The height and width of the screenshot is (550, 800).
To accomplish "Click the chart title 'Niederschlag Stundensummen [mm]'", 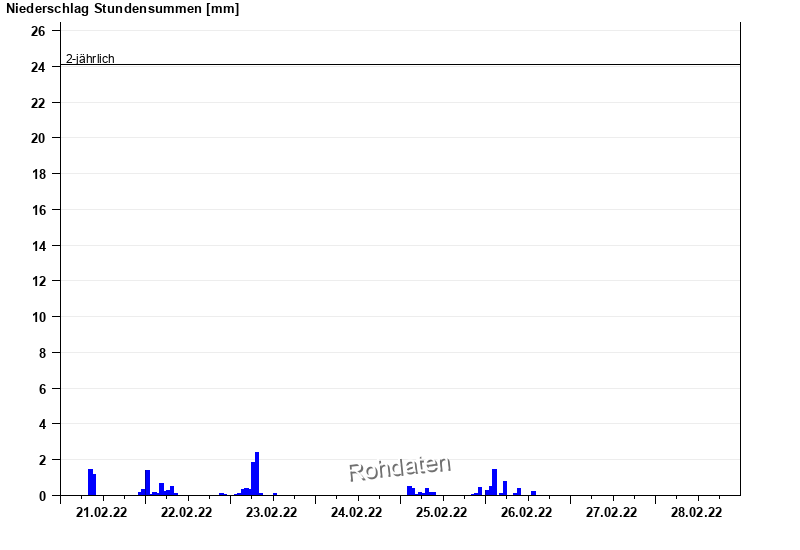I will [122, 9].
